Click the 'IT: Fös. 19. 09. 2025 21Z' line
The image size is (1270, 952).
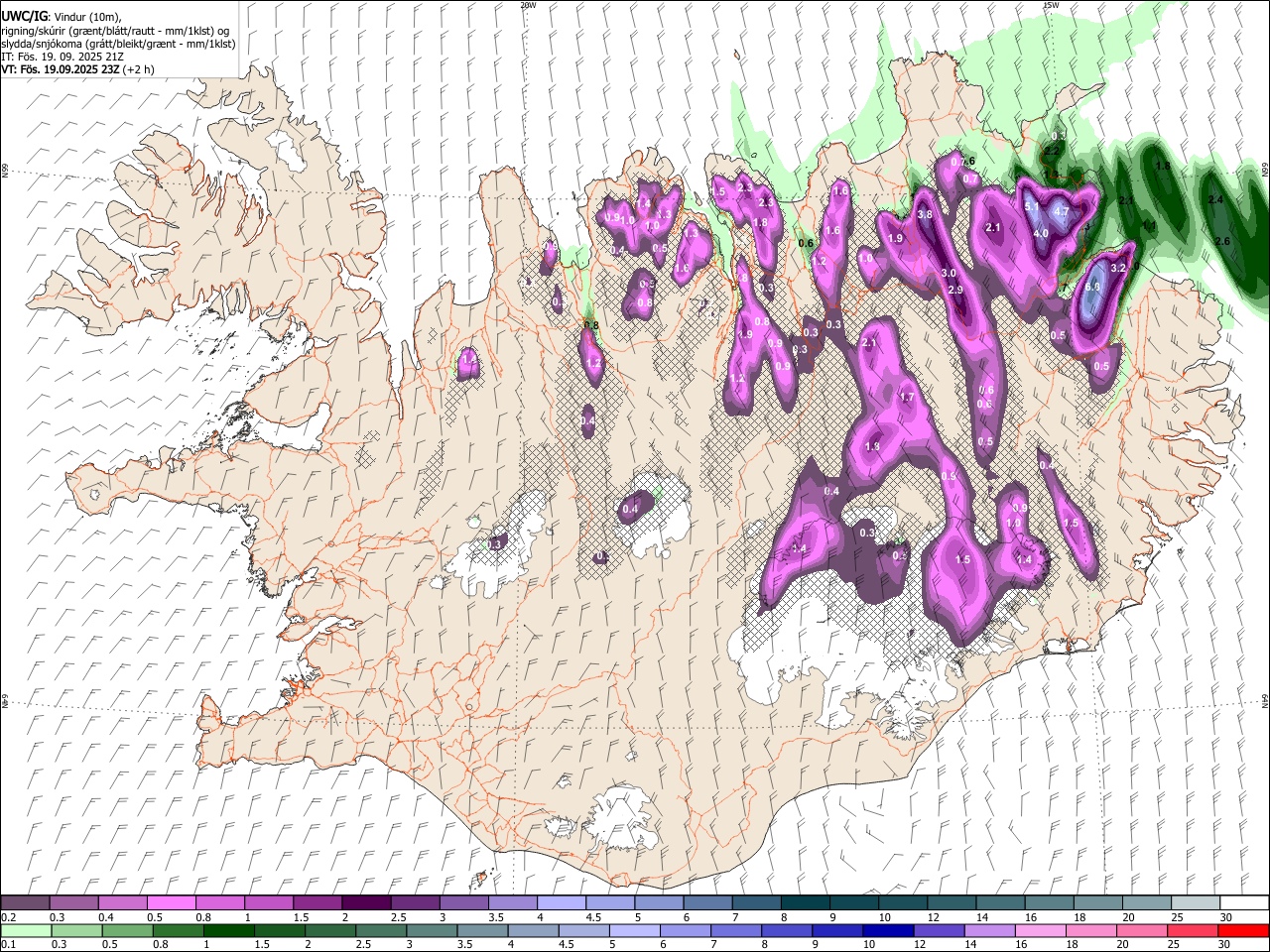tap(63, 57)
